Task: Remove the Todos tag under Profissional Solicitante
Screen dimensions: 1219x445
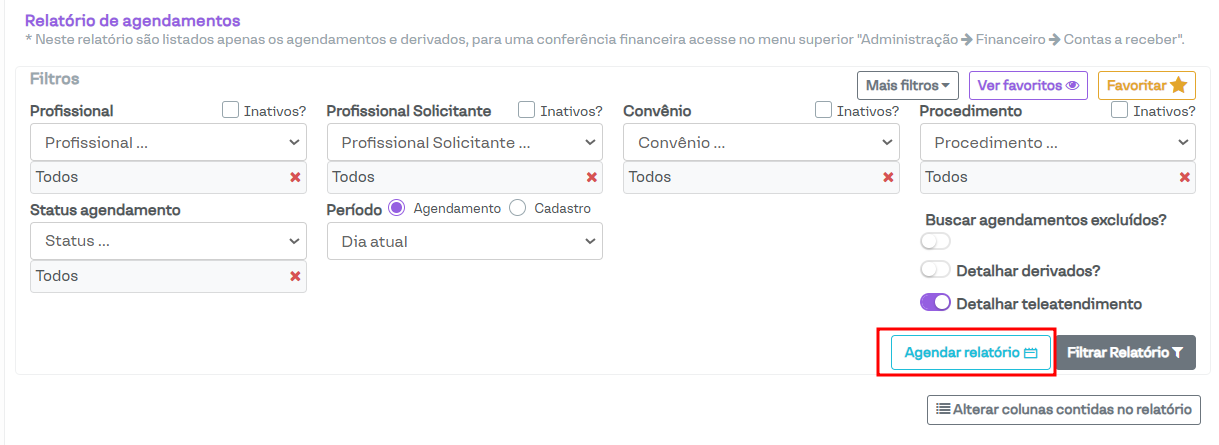Action: pyautogui.click(x=592, y=177)
